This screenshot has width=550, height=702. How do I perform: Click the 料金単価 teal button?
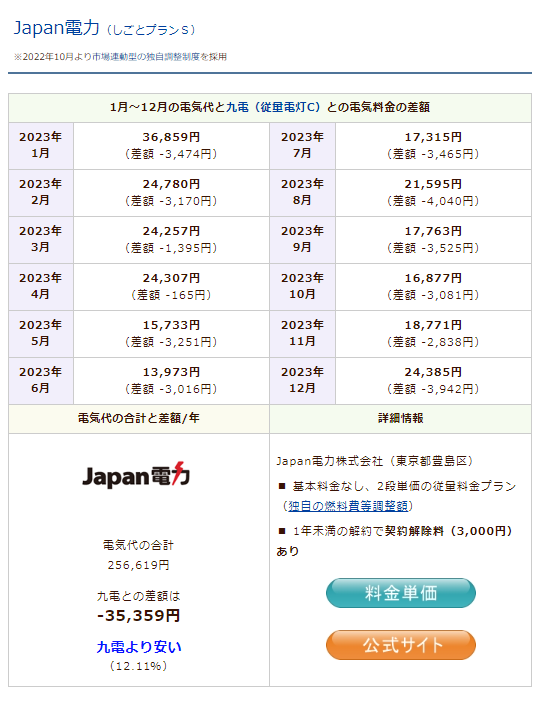pyautogui.click(x=400, y=593)
